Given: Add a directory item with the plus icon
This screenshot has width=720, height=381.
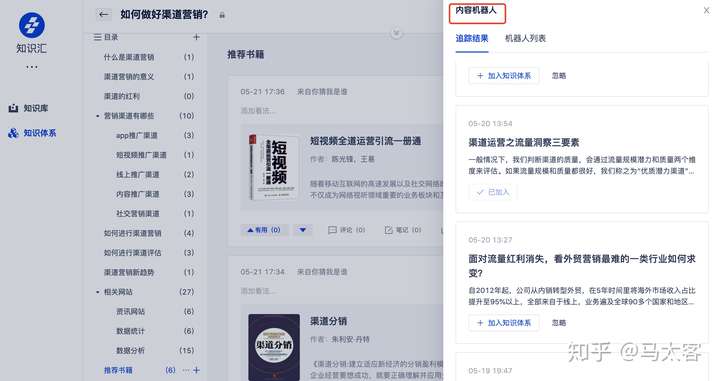Looking at the screenshot, I should 196,37.
